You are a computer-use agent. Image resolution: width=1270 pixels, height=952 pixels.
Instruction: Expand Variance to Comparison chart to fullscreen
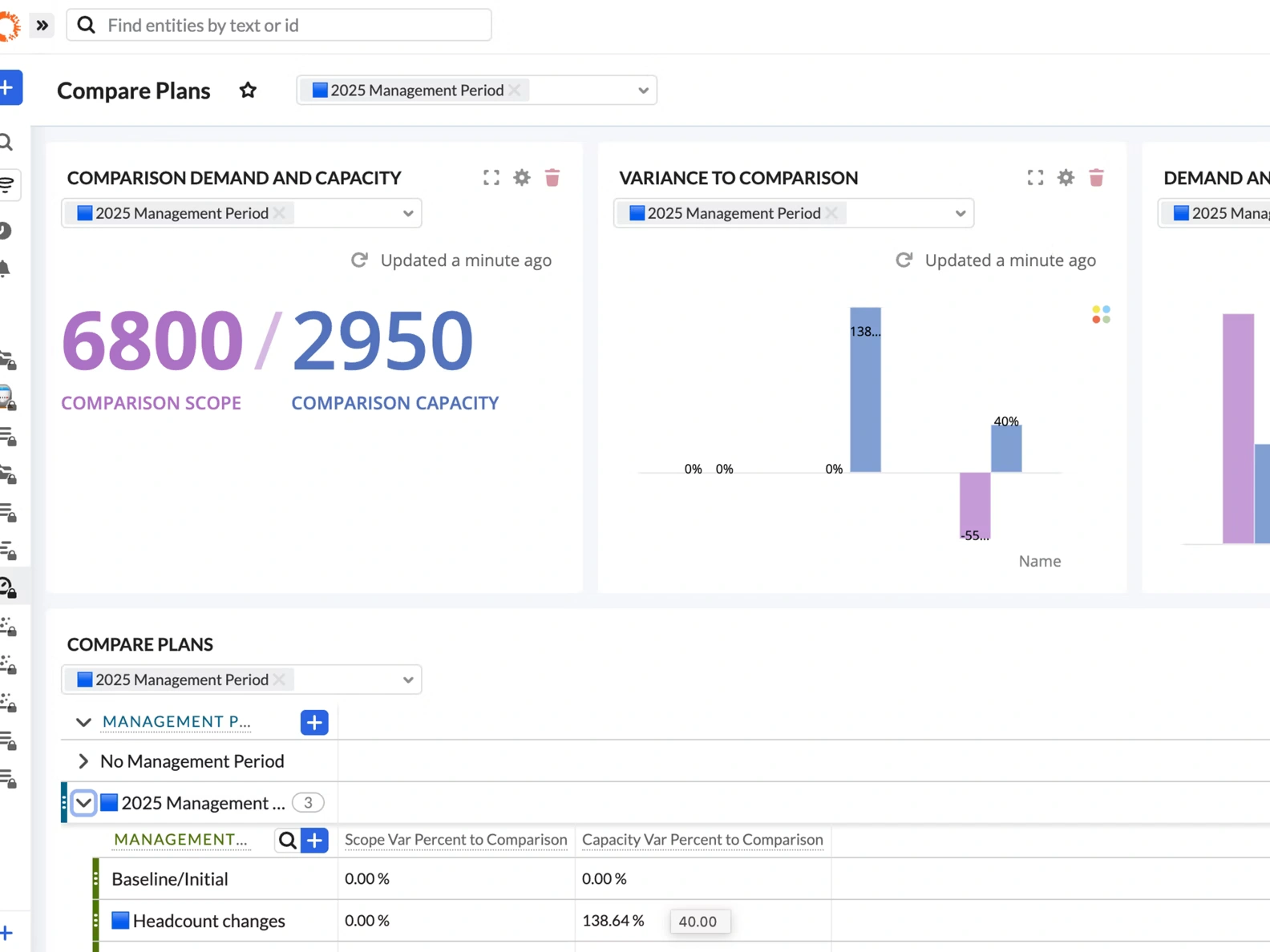point(1035,178)
